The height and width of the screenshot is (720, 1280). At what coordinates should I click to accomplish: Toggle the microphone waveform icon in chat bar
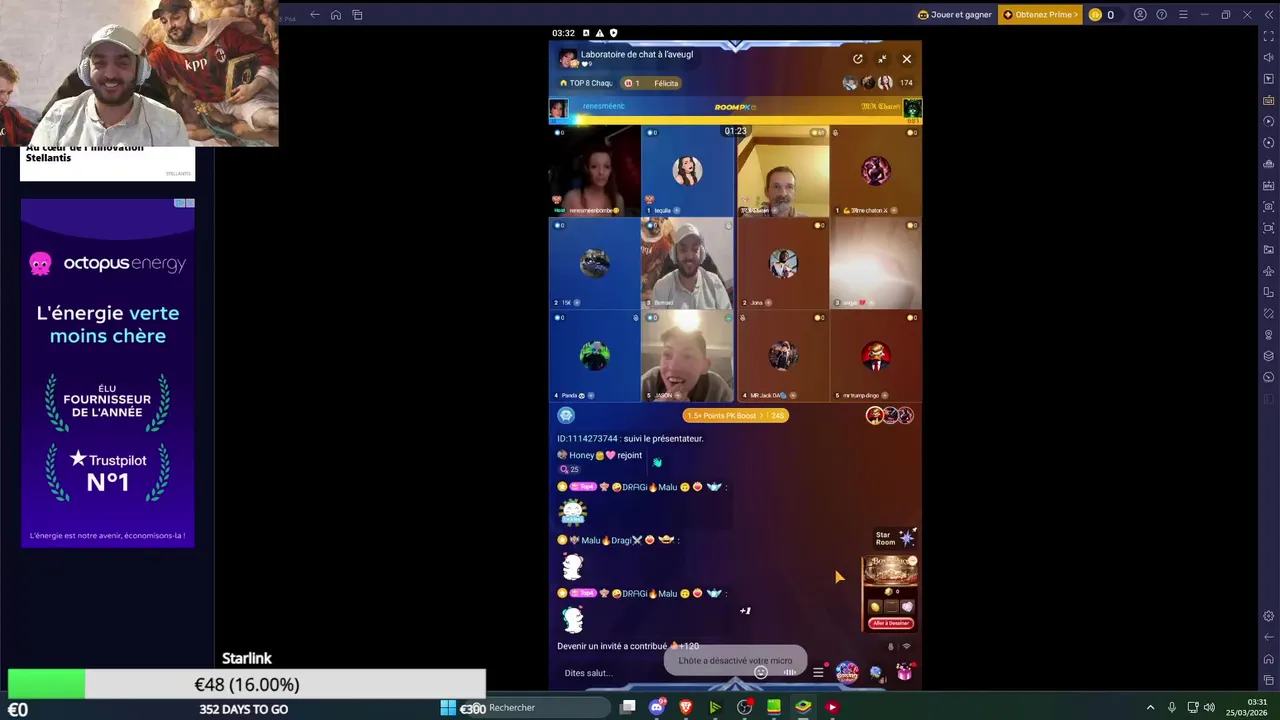[790, 673]
